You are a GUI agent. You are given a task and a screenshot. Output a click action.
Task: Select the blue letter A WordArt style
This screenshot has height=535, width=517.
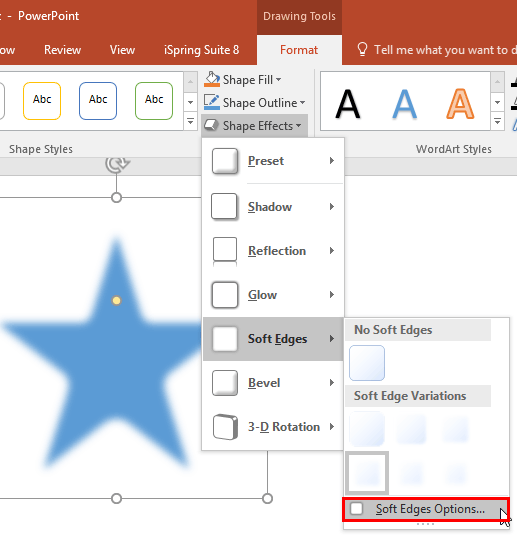404,103
